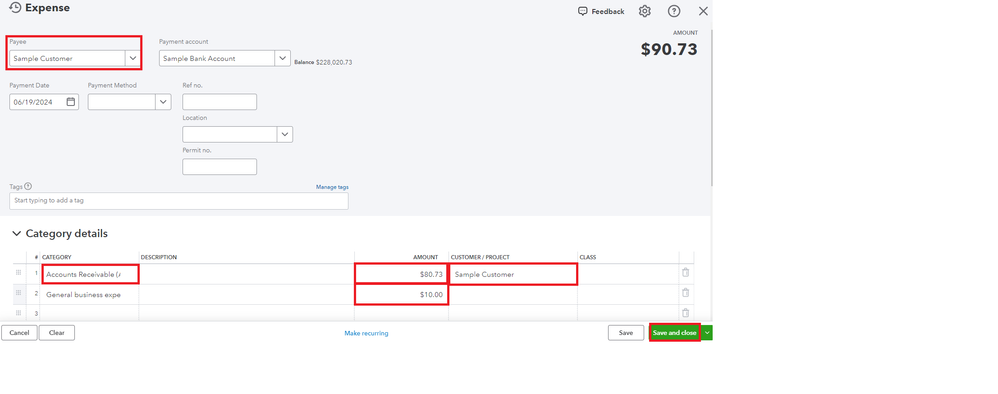Click the right-side vertical scrollbar
The image size is (998, 394).
pyautogui.click(x=712, y=108)
